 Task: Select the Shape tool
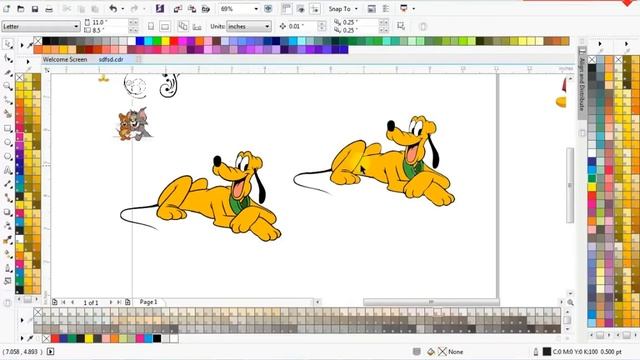click(x=8, y=58)
